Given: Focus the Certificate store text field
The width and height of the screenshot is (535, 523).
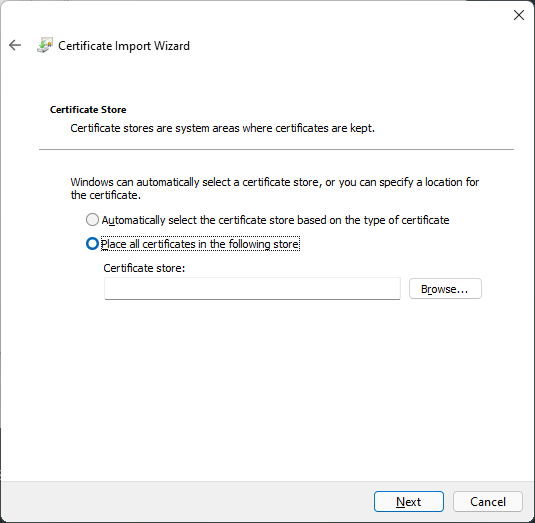Looking at the screenshot, I should pyautogui.click(x=252, y=289).
